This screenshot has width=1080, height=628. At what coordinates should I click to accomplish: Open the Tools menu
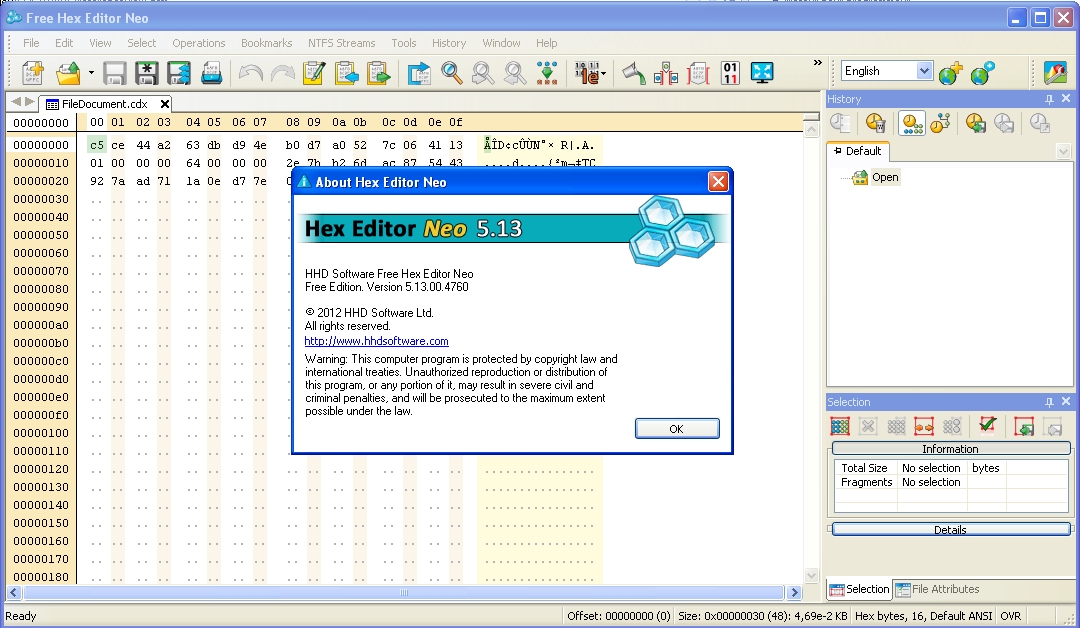point(404,43)
